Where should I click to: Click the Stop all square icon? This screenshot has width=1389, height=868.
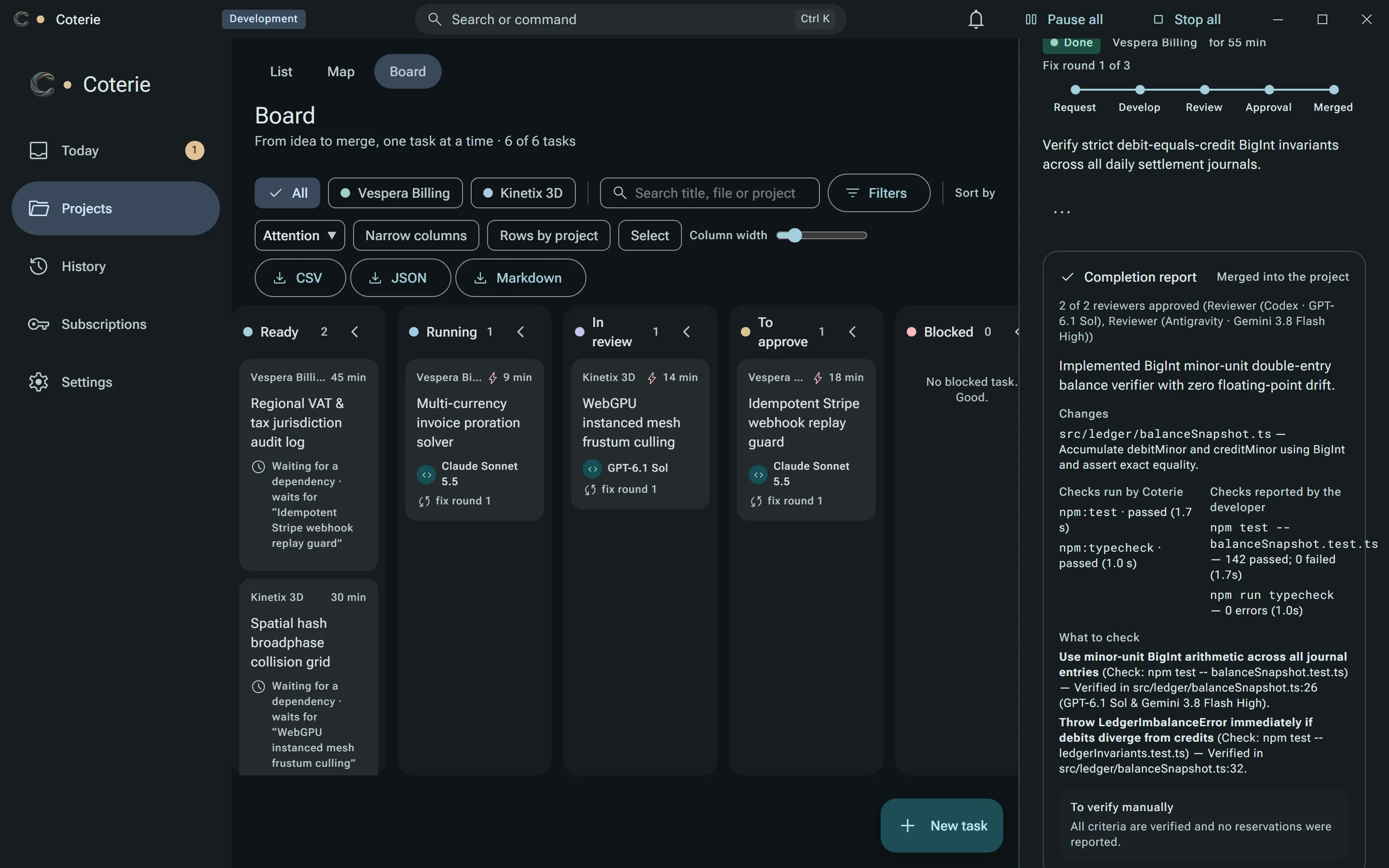pyautogui.click(x=1158, y=19)
